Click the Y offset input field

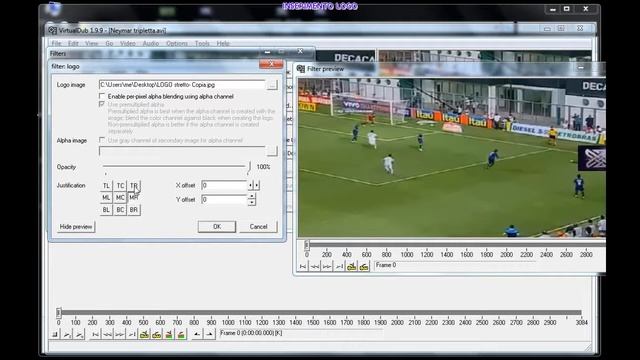coord(224,200)
